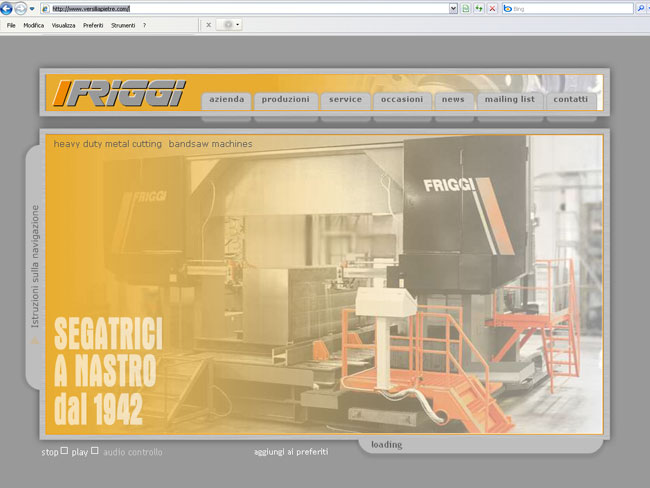650x488 pixels.
Task: Open the File menu
Action: 11,25
